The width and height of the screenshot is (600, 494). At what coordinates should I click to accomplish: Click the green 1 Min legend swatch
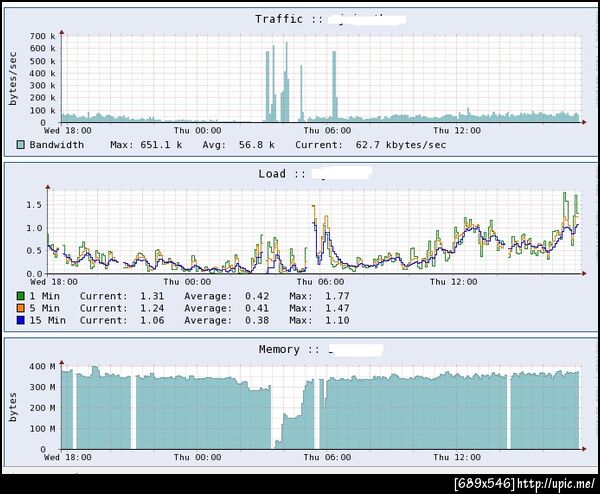21,296
